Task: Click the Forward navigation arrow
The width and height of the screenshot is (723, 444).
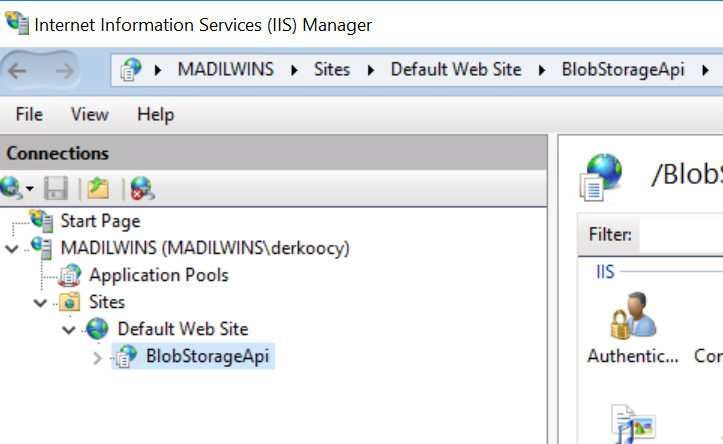Action: [64, 69]
